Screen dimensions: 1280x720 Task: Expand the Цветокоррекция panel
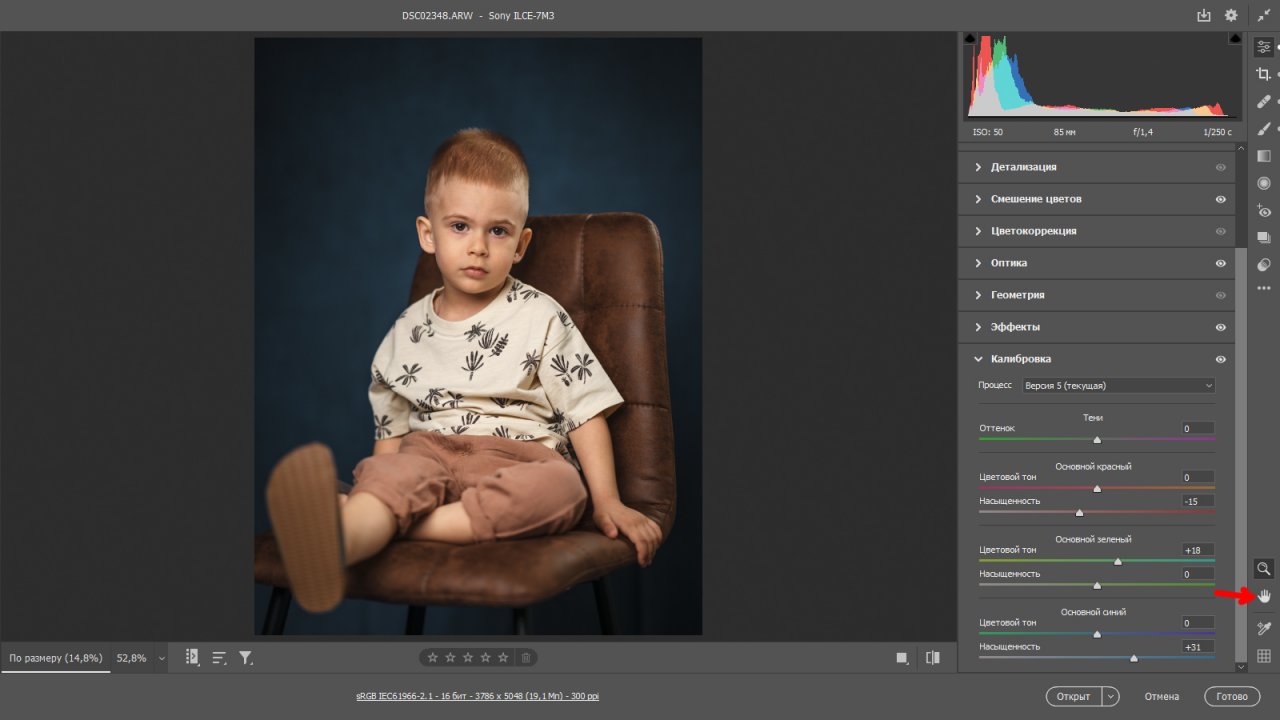click(978, 231)
